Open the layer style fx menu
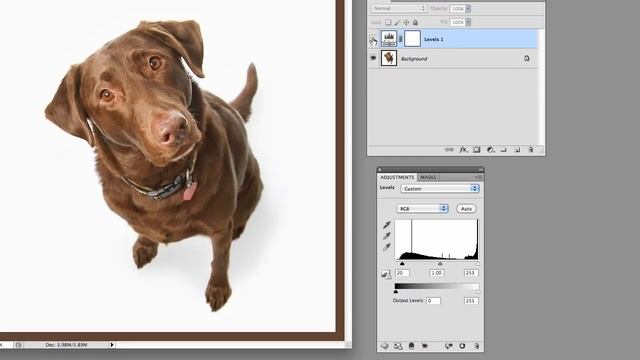 (463, 150)
